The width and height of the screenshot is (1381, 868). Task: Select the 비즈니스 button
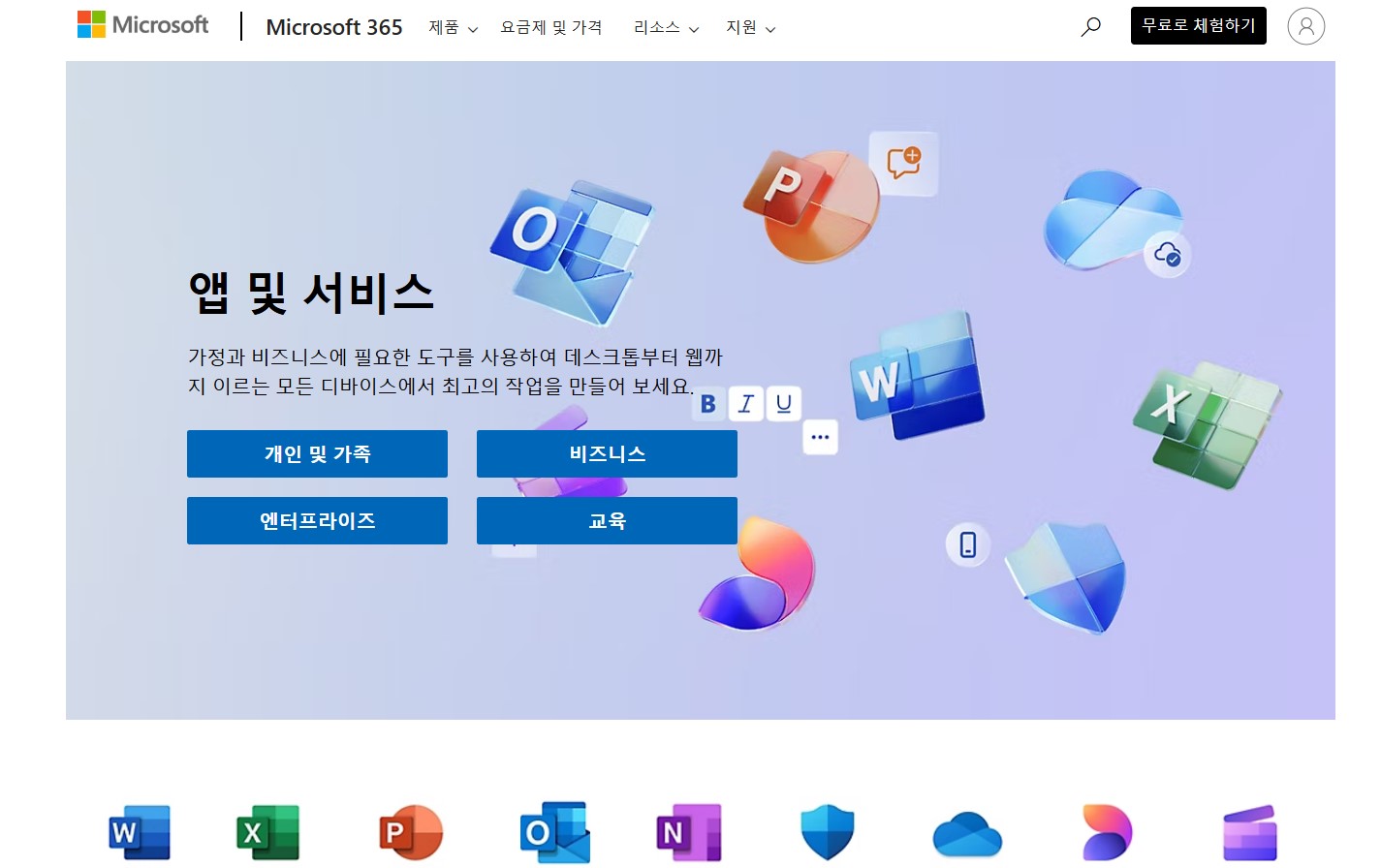pos(607,454)
